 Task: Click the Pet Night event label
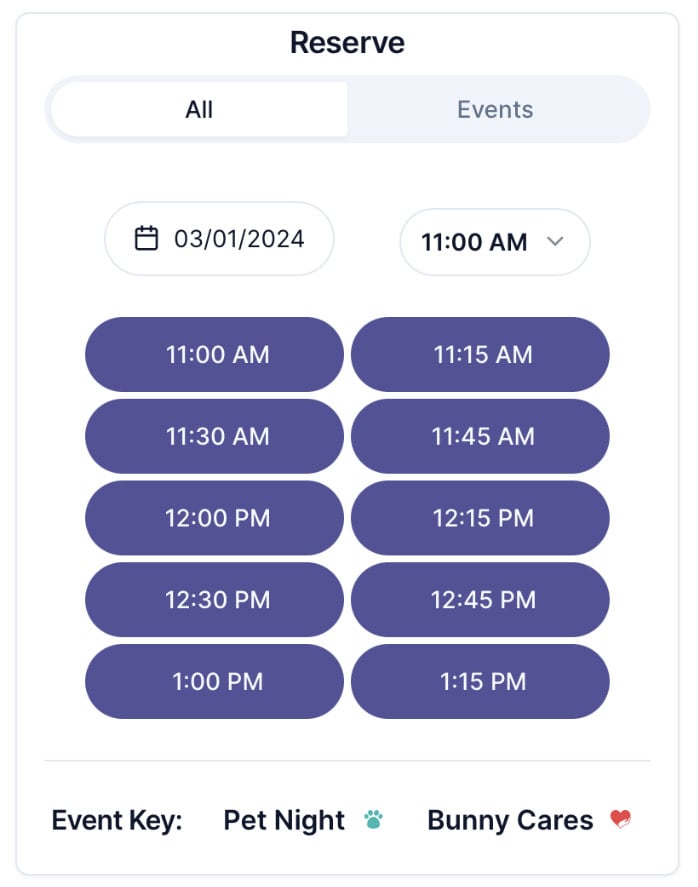click(284, 821)
